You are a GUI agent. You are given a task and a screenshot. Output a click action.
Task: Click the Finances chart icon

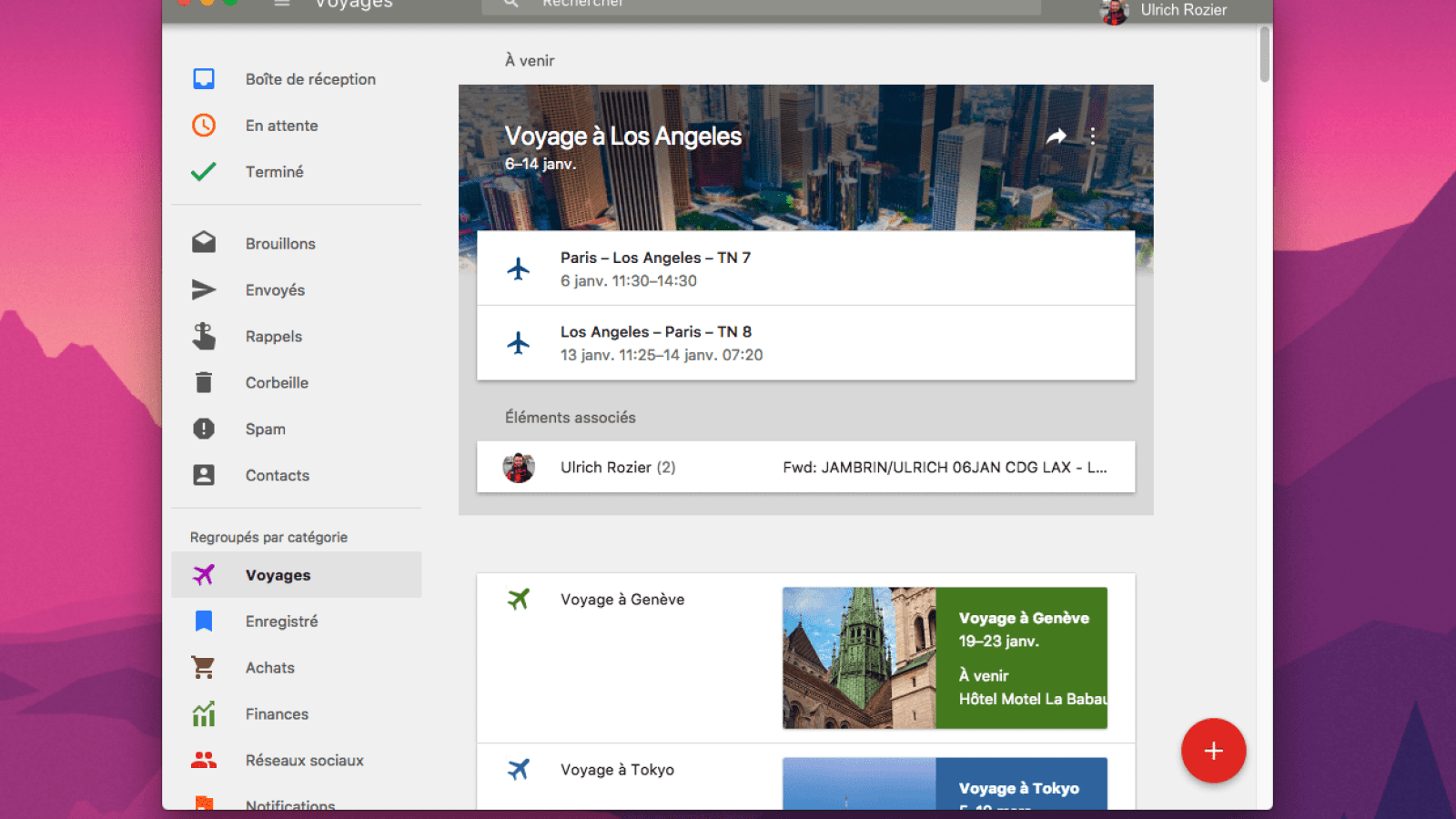(x=203, y=713)
